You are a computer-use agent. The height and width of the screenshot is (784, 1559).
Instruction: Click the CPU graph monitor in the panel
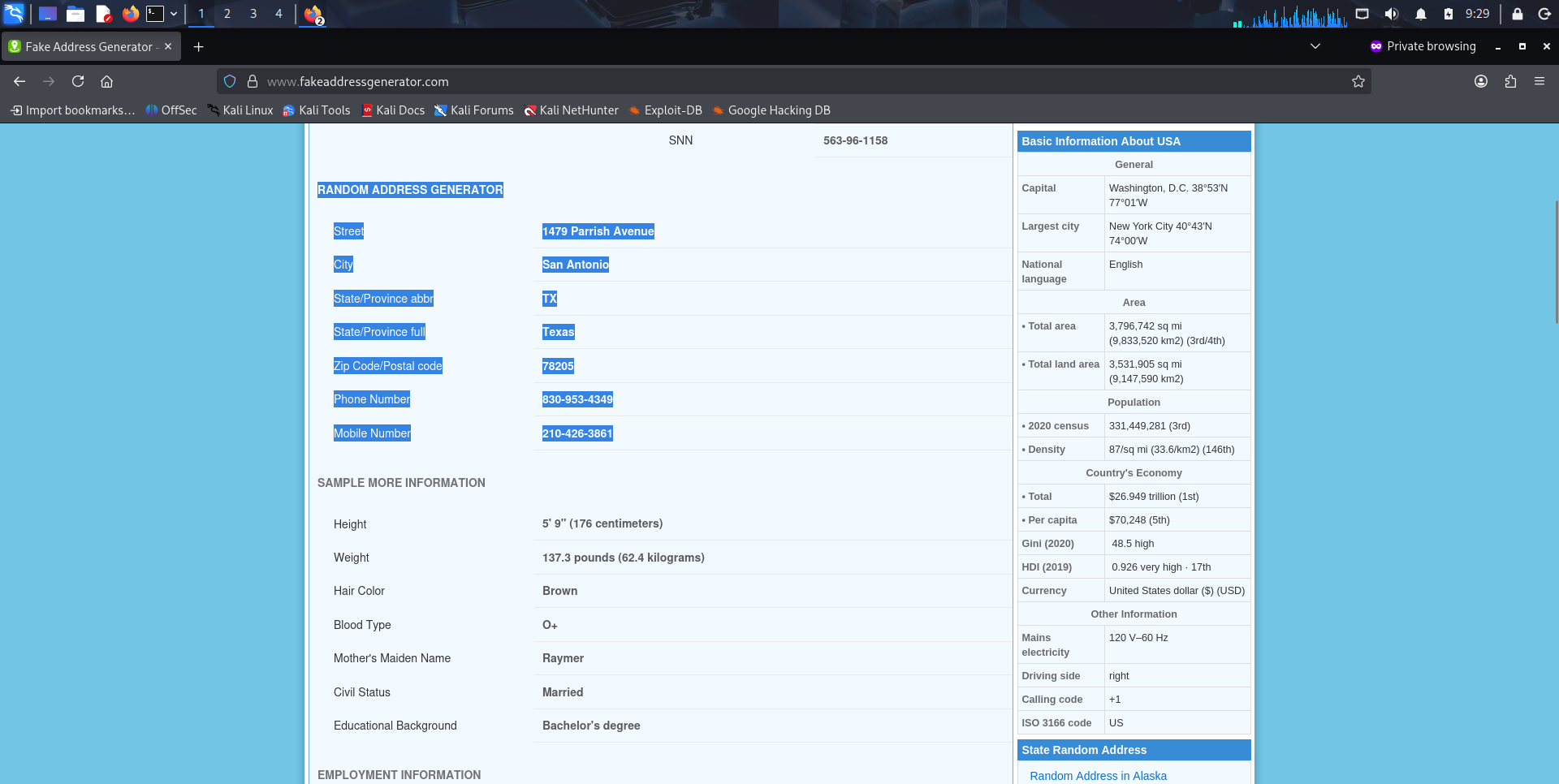point(1290,15)
